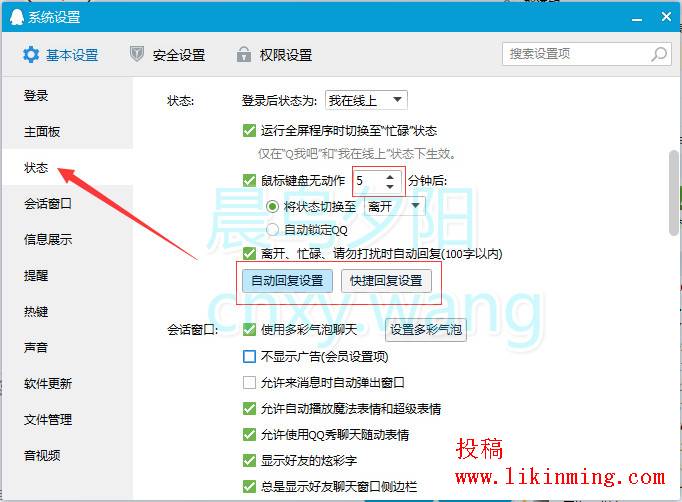Screen dimensions: 682x502
Task: Check 允许来消息时自动弹出窗口 option
Action: [249, 382]
